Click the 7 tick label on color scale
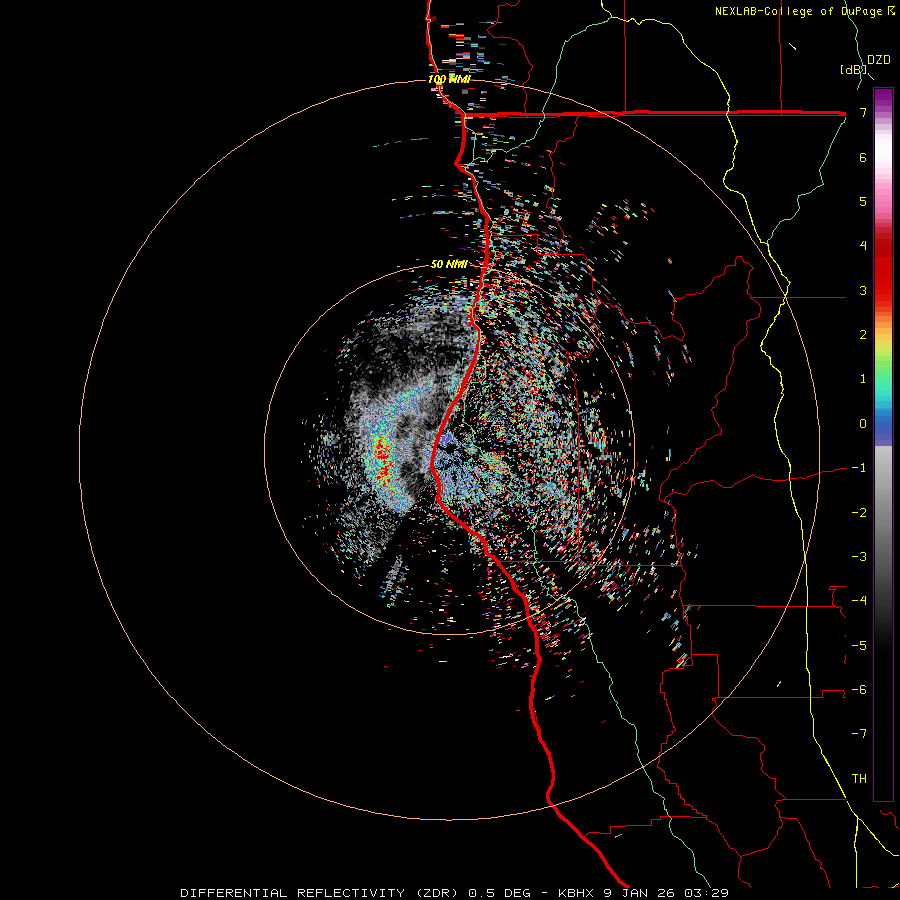The width and height of the screenshot is (900, 900). tap(863, 112)
